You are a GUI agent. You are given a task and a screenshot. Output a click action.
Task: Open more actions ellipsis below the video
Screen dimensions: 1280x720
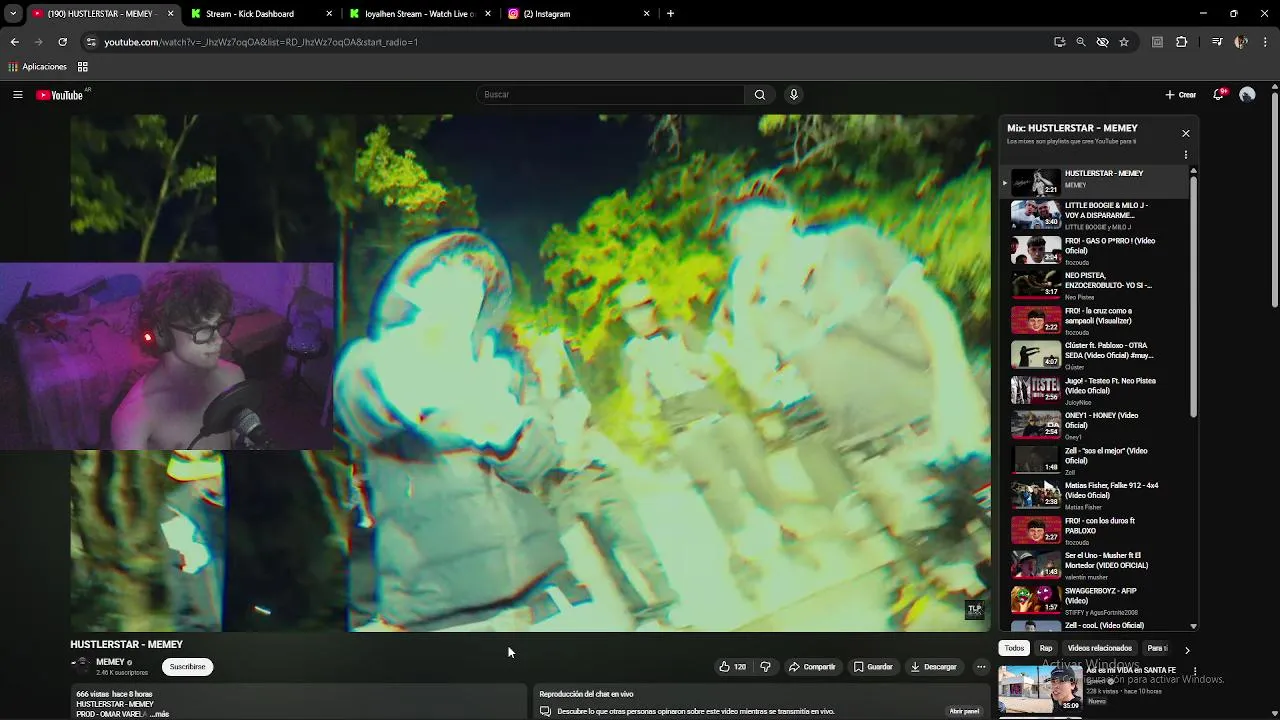[981, 667]
